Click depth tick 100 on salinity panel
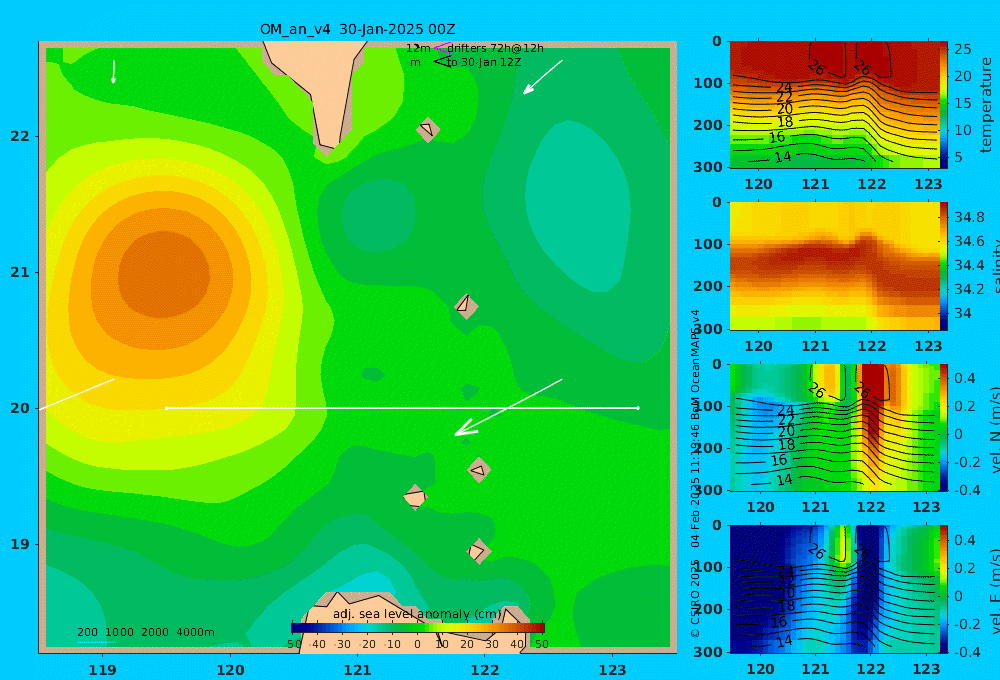The height and width of the screenshot is (680, 1000). click(x=708, y=244)
